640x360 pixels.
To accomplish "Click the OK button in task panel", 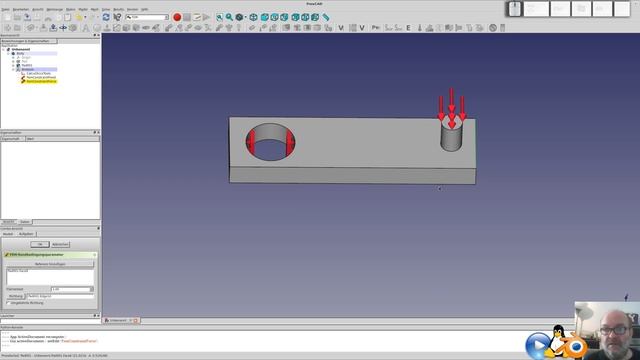I will [x=40, y=244].
